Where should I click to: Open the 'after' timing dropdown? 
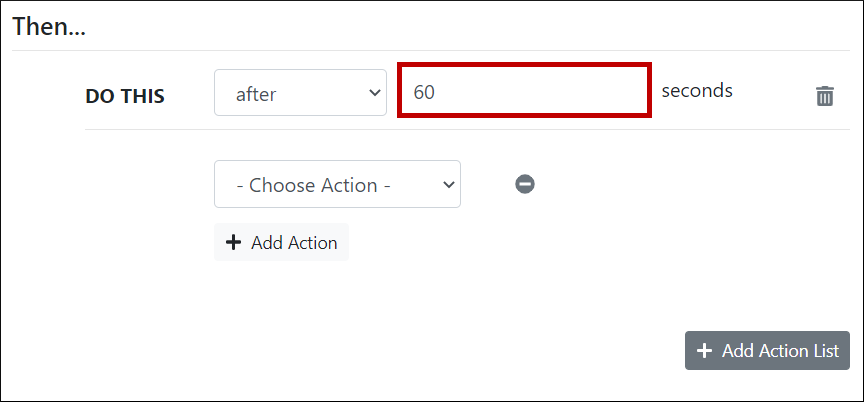(300, 93)
